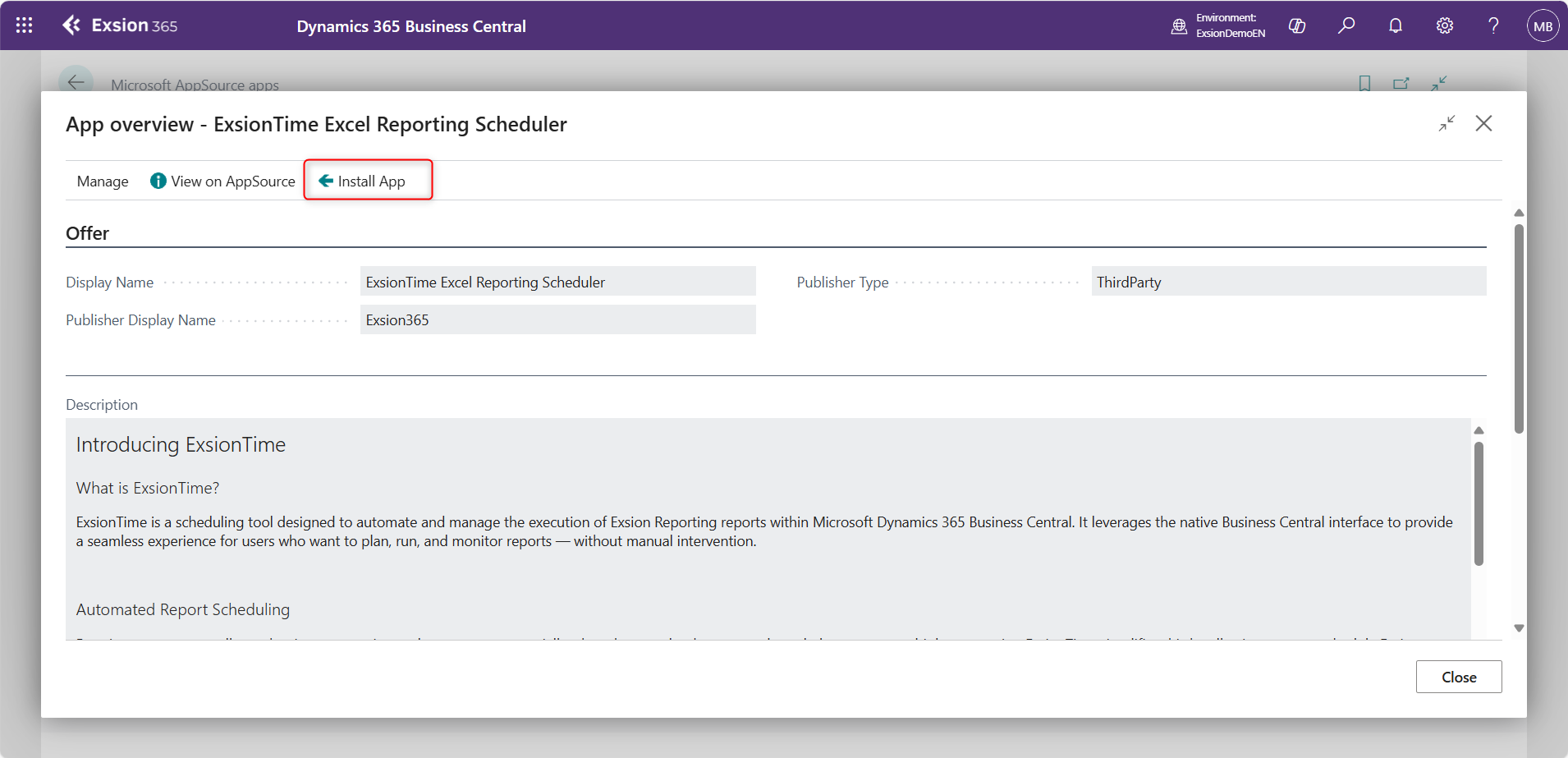Click the 'Introducing ExsionTime' heading
The width and height of the screenshot is (1568, 758).
pos(181,444)
